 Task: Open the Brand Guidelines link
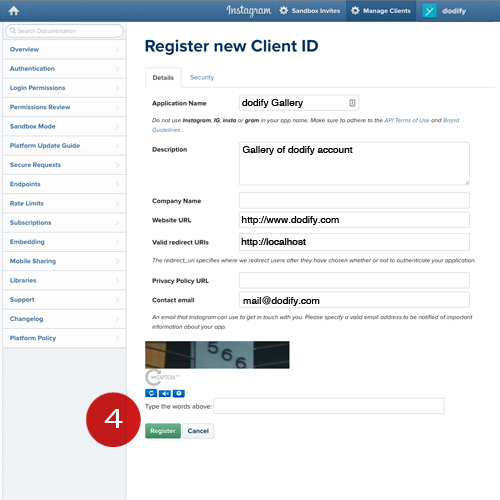pos(451,120)
